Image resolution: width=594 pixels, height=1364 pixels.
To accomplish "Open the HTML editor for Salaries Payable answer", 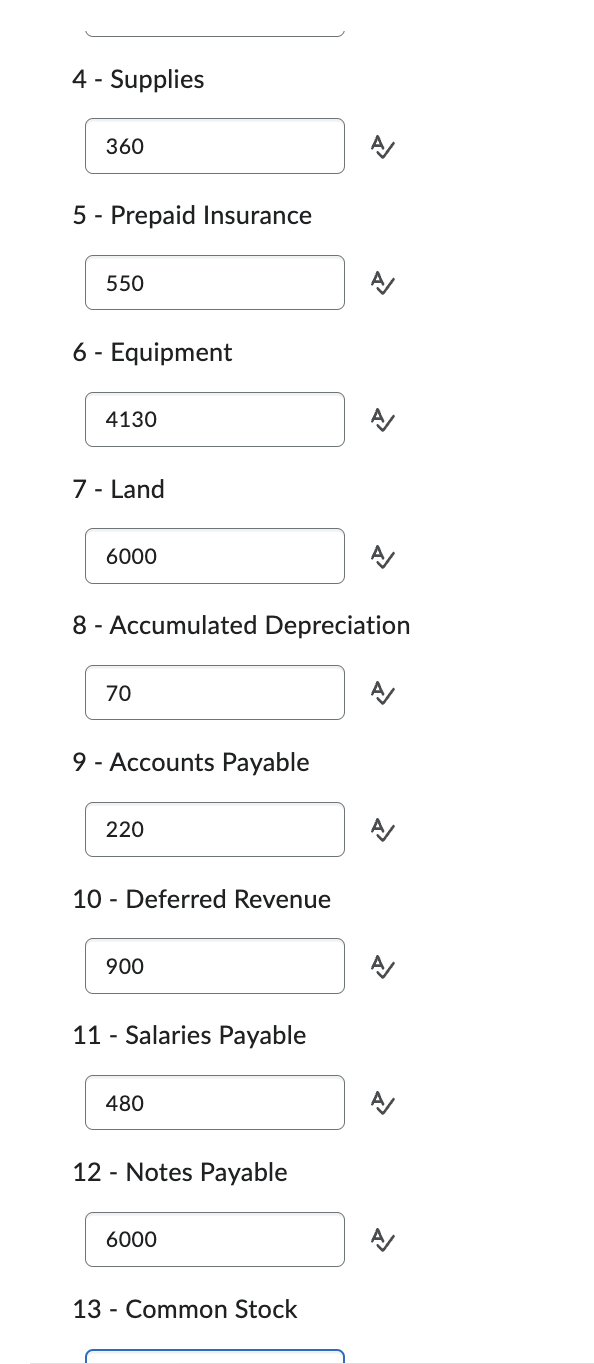I will pos(381,1103).
